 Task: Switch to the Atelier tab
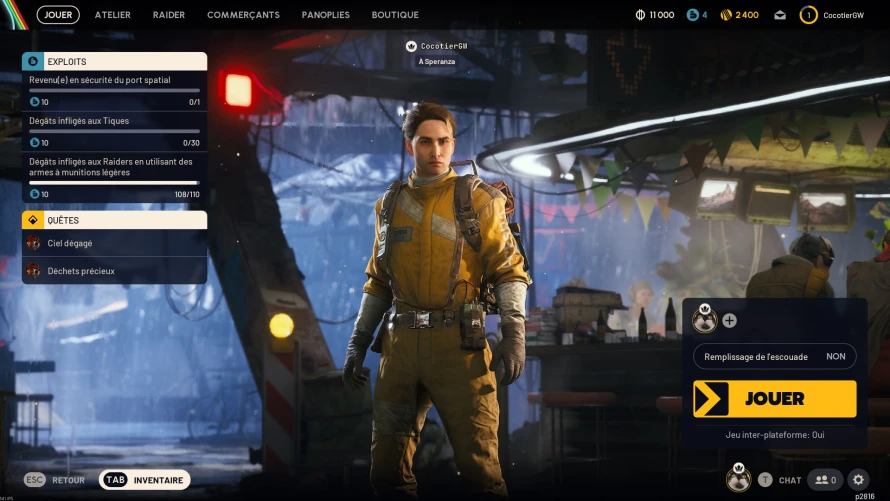(x=112, y=15)
